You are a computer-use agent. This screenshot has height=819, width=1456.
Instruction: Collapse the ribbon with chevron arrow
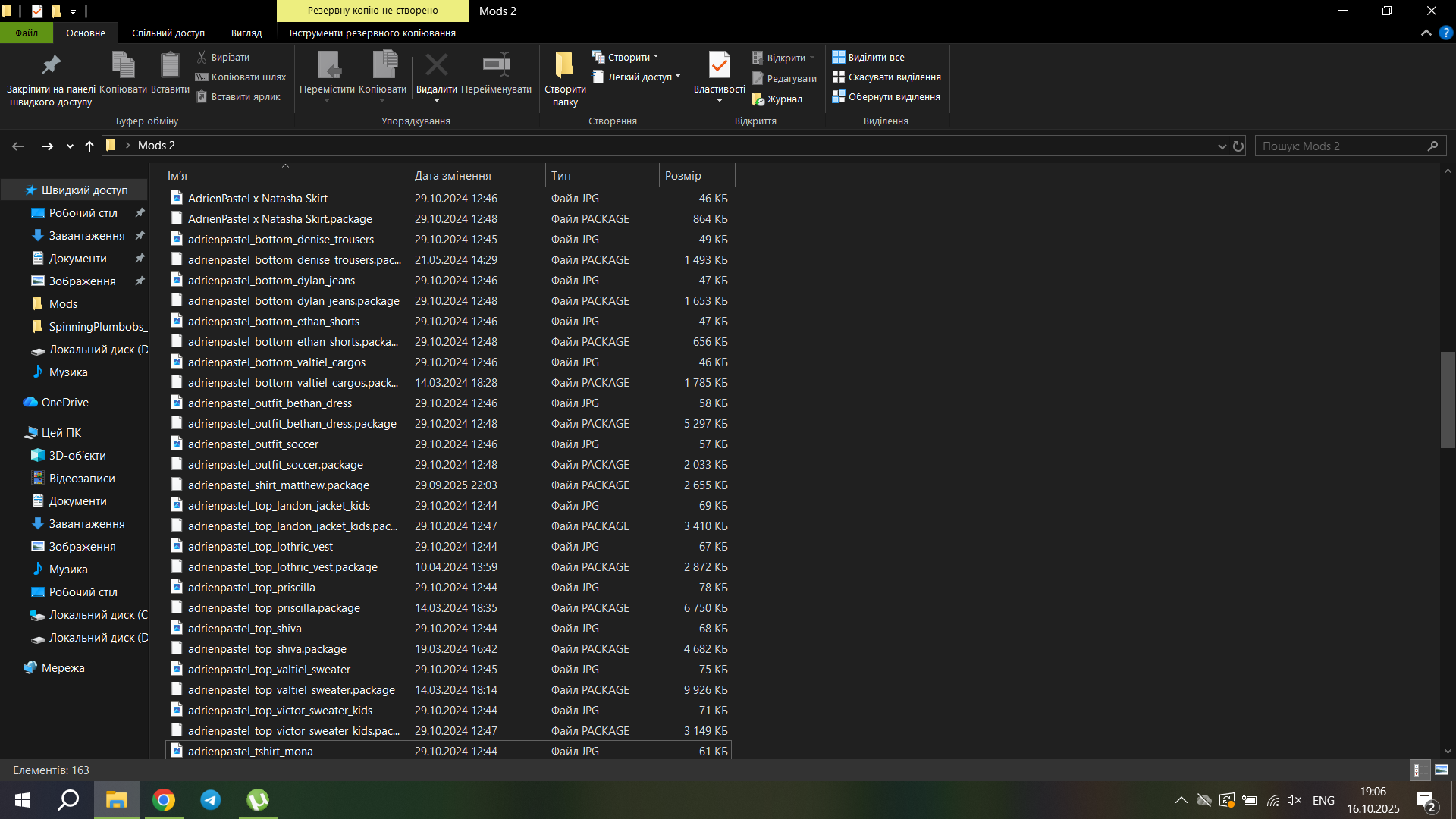[x=1426, y=33]
